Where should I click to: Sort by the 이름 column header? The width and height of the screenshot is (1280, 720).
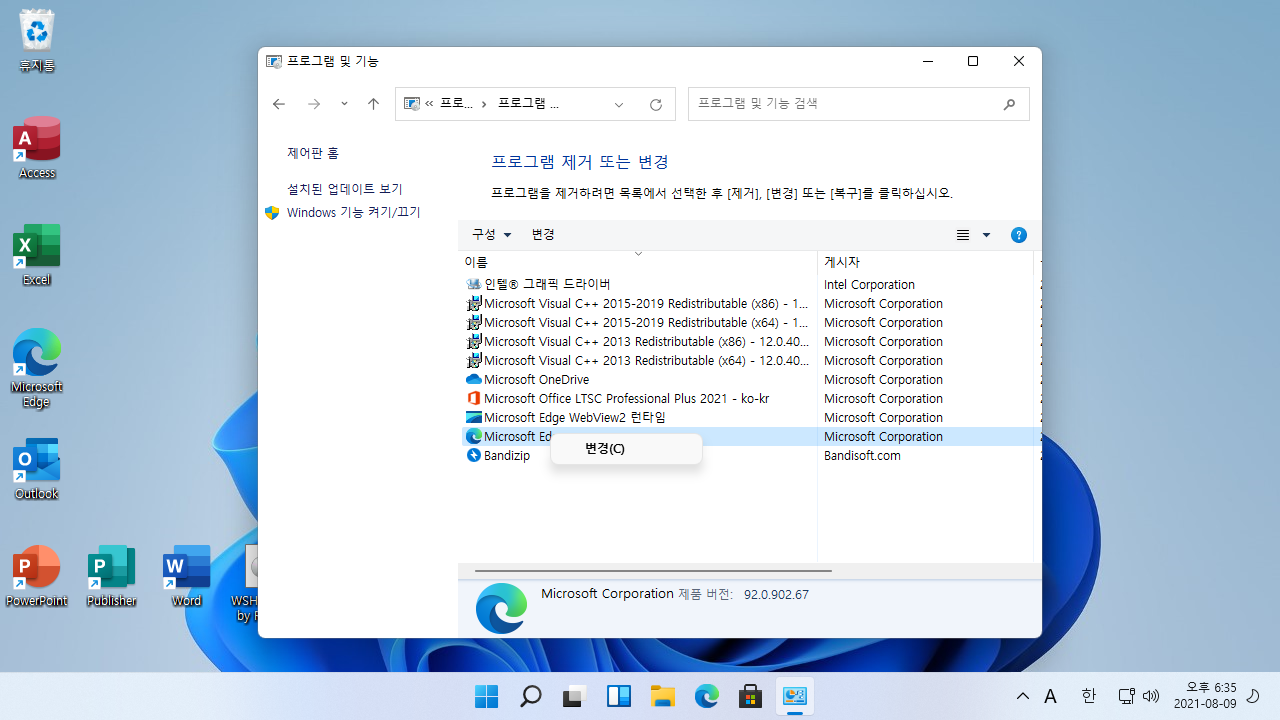point(637,262)
